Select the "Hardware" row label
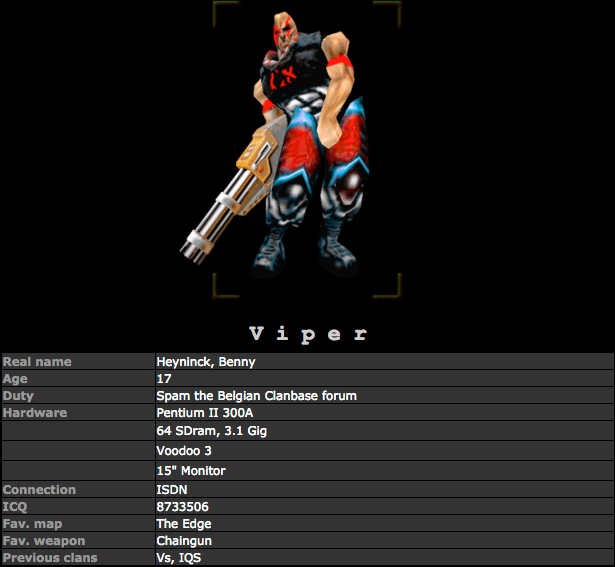Viewport: 615px width, 567px height. [35, 413]
